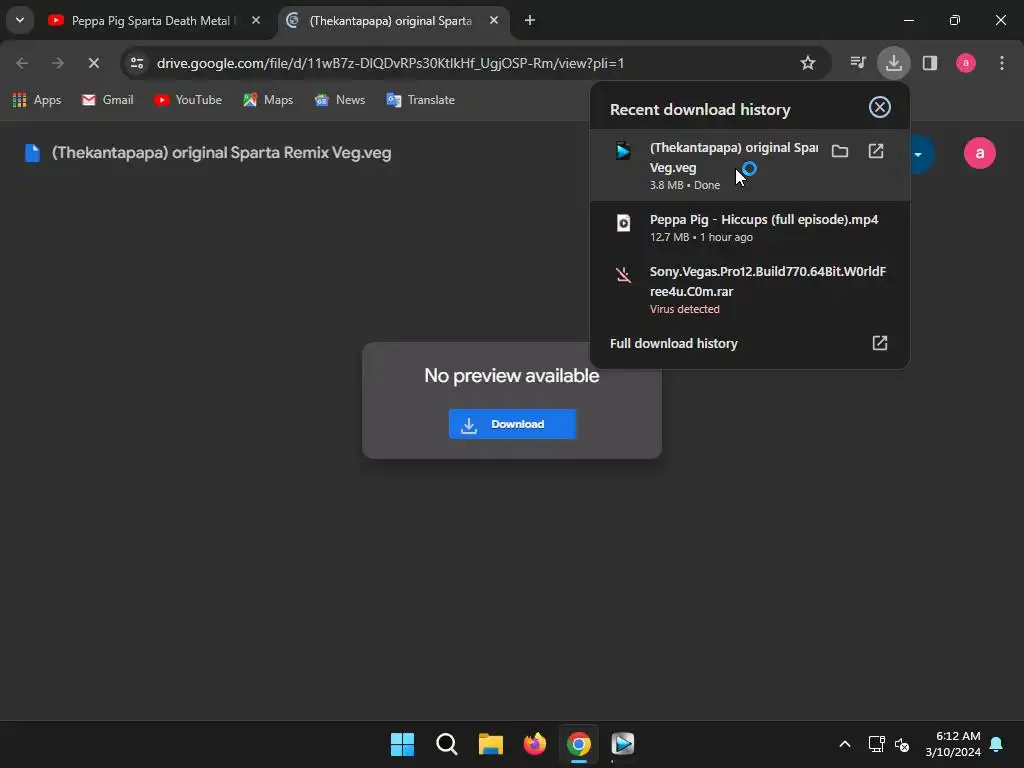The height and width of the screenshot is (768, 1024).
Task: Toggle the downloads toolbar icon
Action: coord(893,63)
